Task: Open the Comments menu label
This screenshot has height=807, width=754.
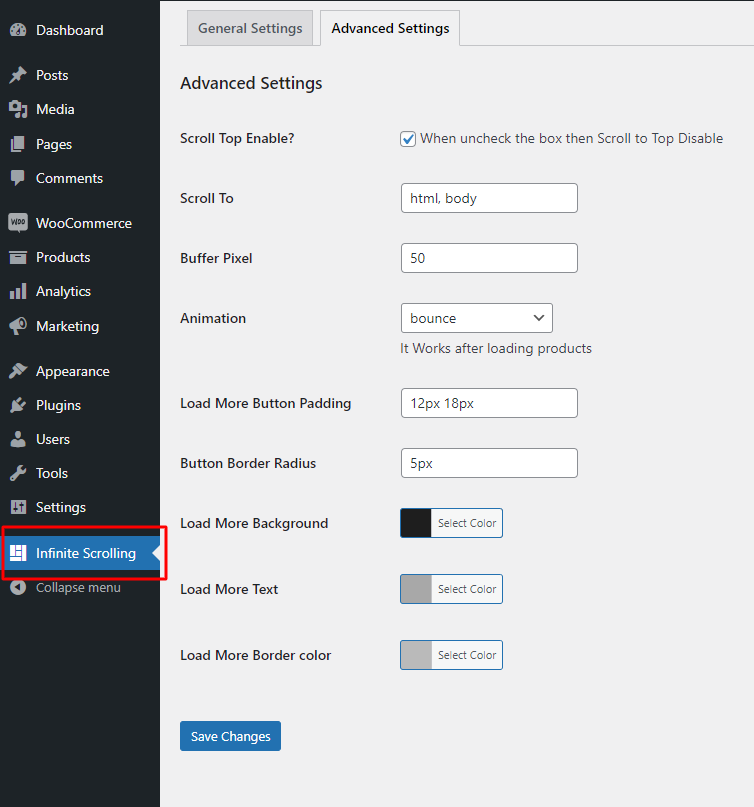Action: coord(69,178)
